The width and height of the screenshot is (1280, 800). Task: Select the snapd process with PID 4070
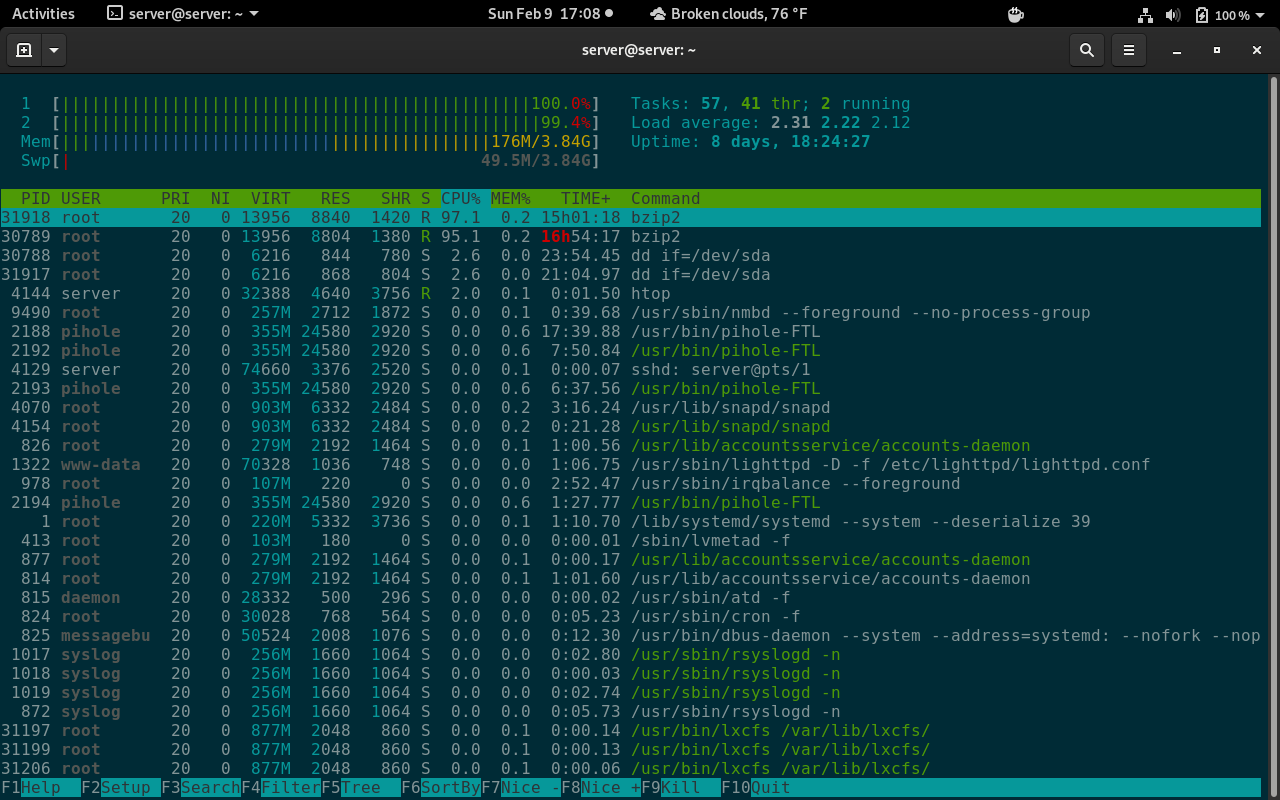coord(631,407)
